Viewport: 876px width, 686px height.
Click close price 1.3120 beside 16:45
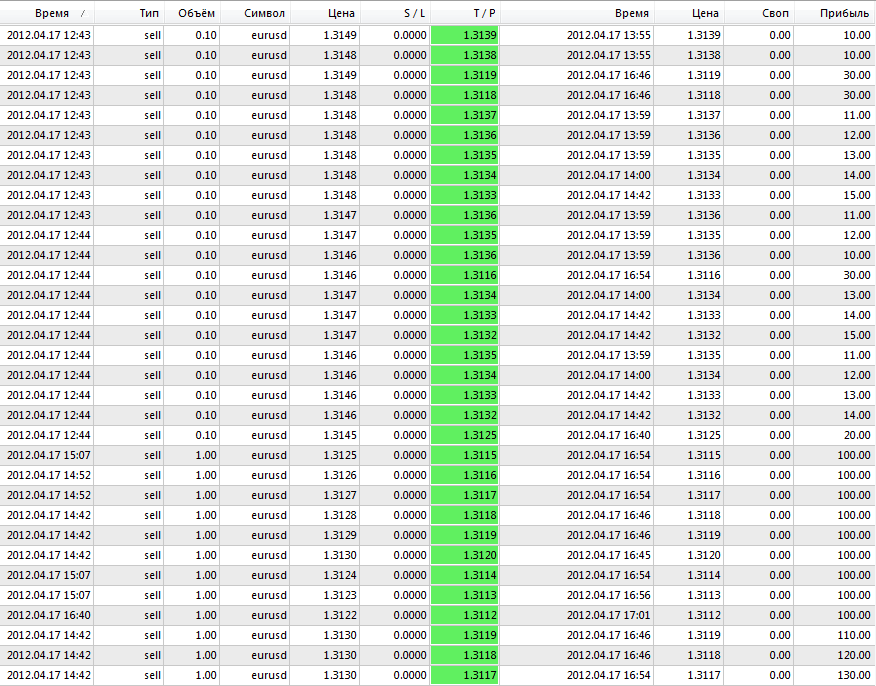(x=704, y=555)
